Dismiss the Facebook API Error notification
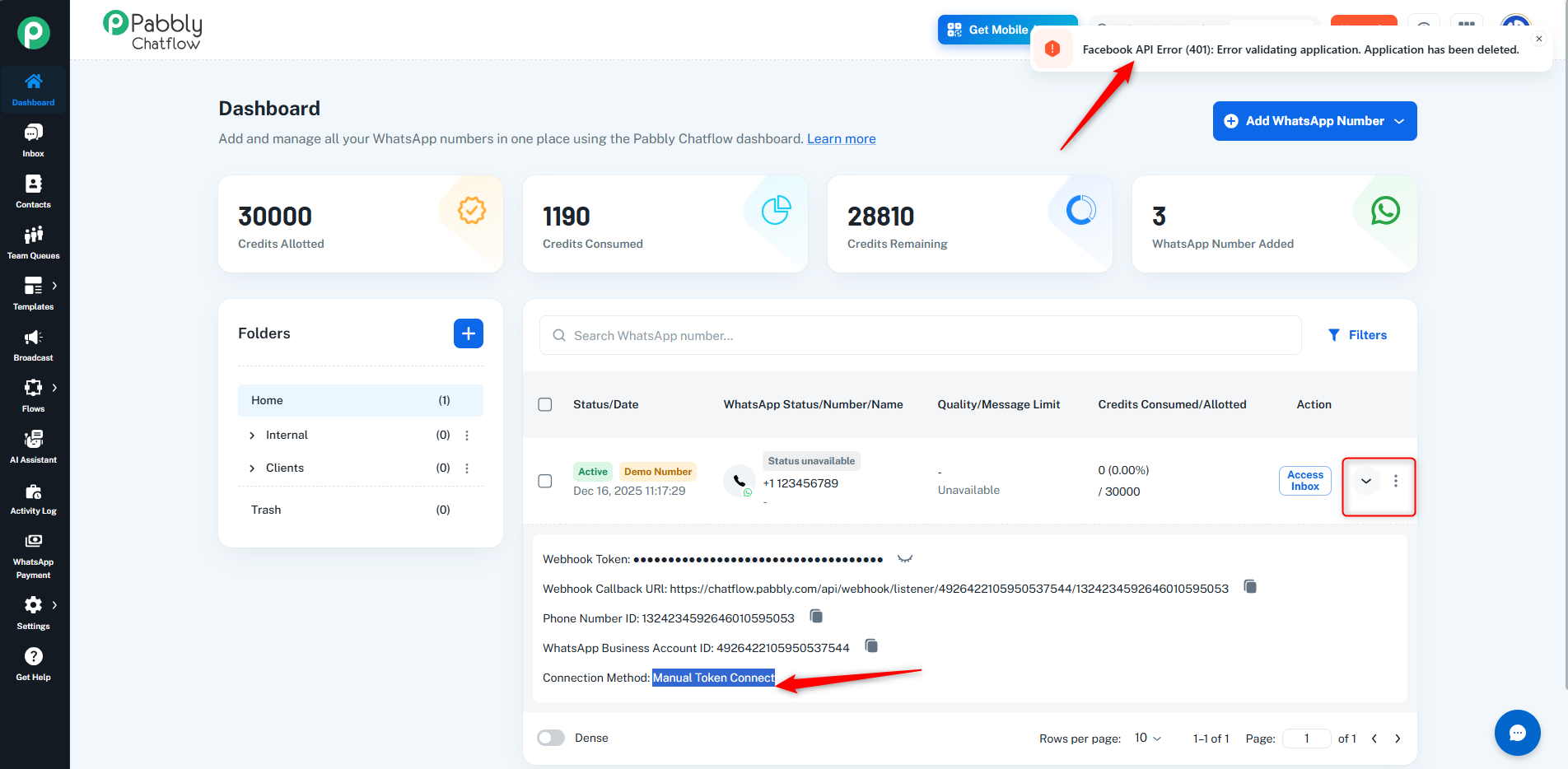Image resolution: width=1568 pixels, height=769 pixels. click(1539, 39)
